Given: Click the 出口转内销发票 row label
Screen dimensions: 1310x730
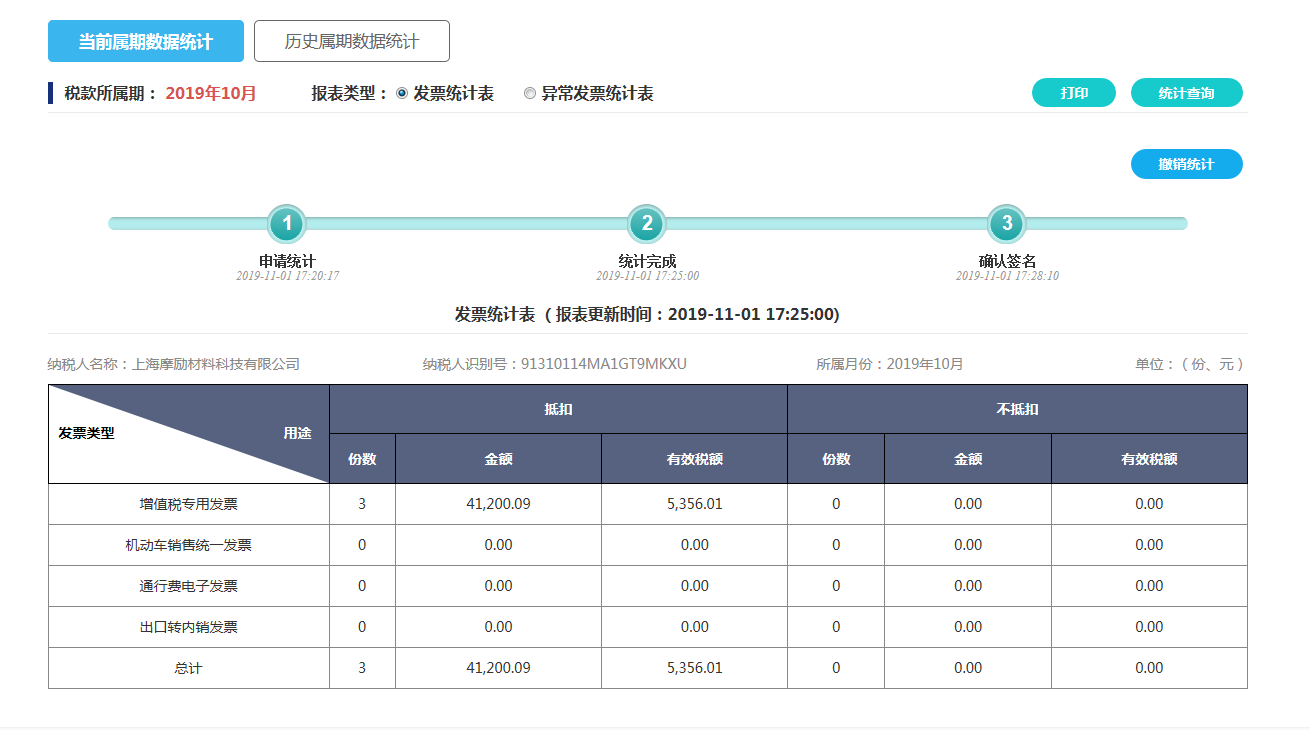Looking at the screenshot, I should coord(188,627).
